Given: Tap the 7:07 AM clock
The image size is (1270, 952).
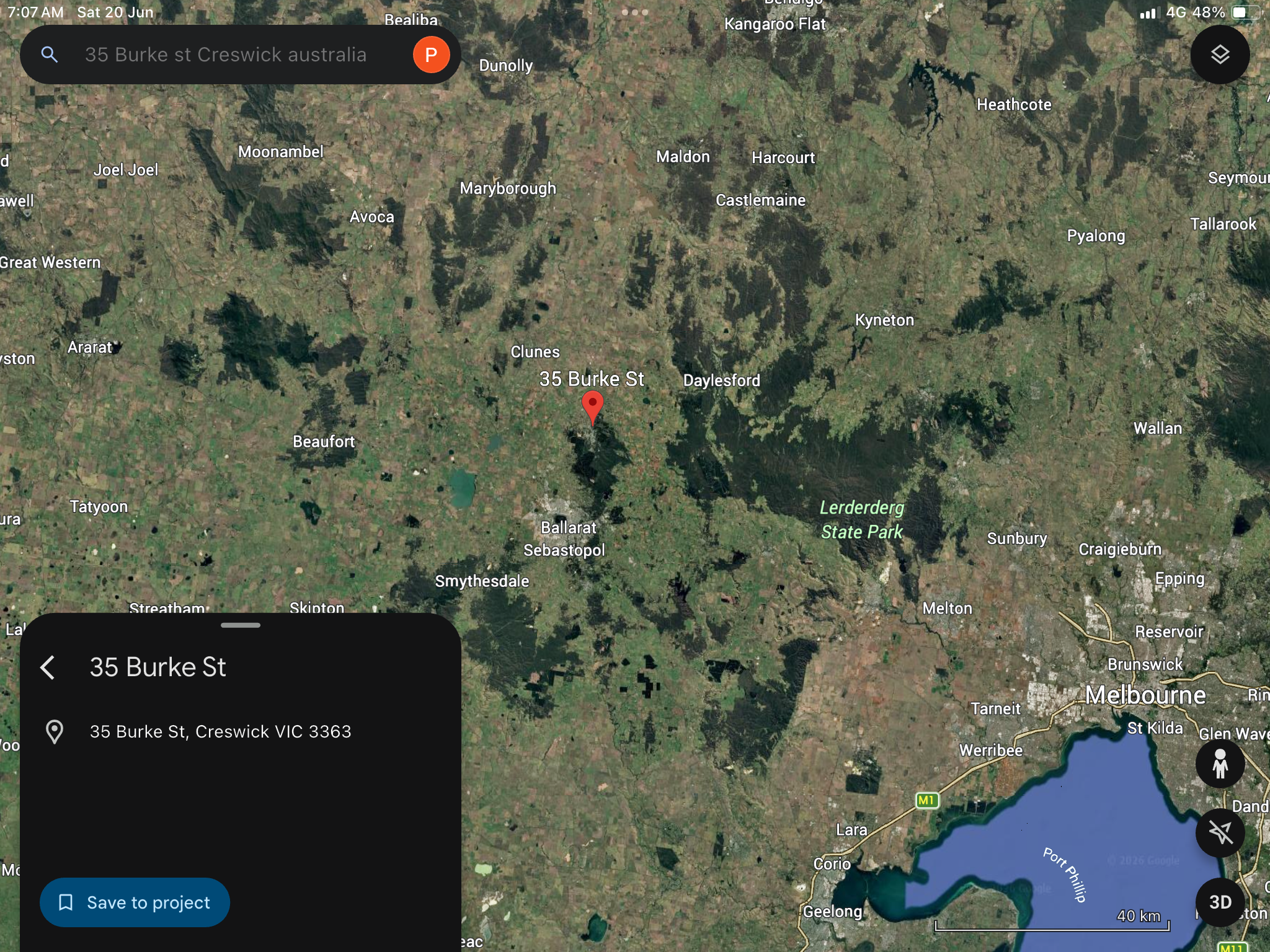Looking at the screenshot, I should (35, 12).
